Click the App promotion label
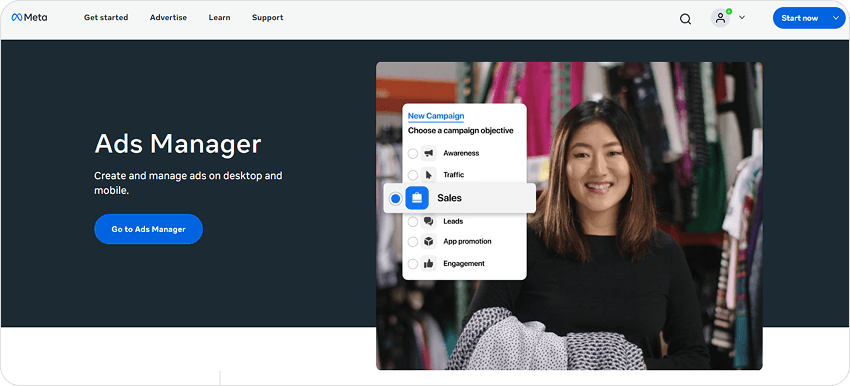 (x=467, y=241)
